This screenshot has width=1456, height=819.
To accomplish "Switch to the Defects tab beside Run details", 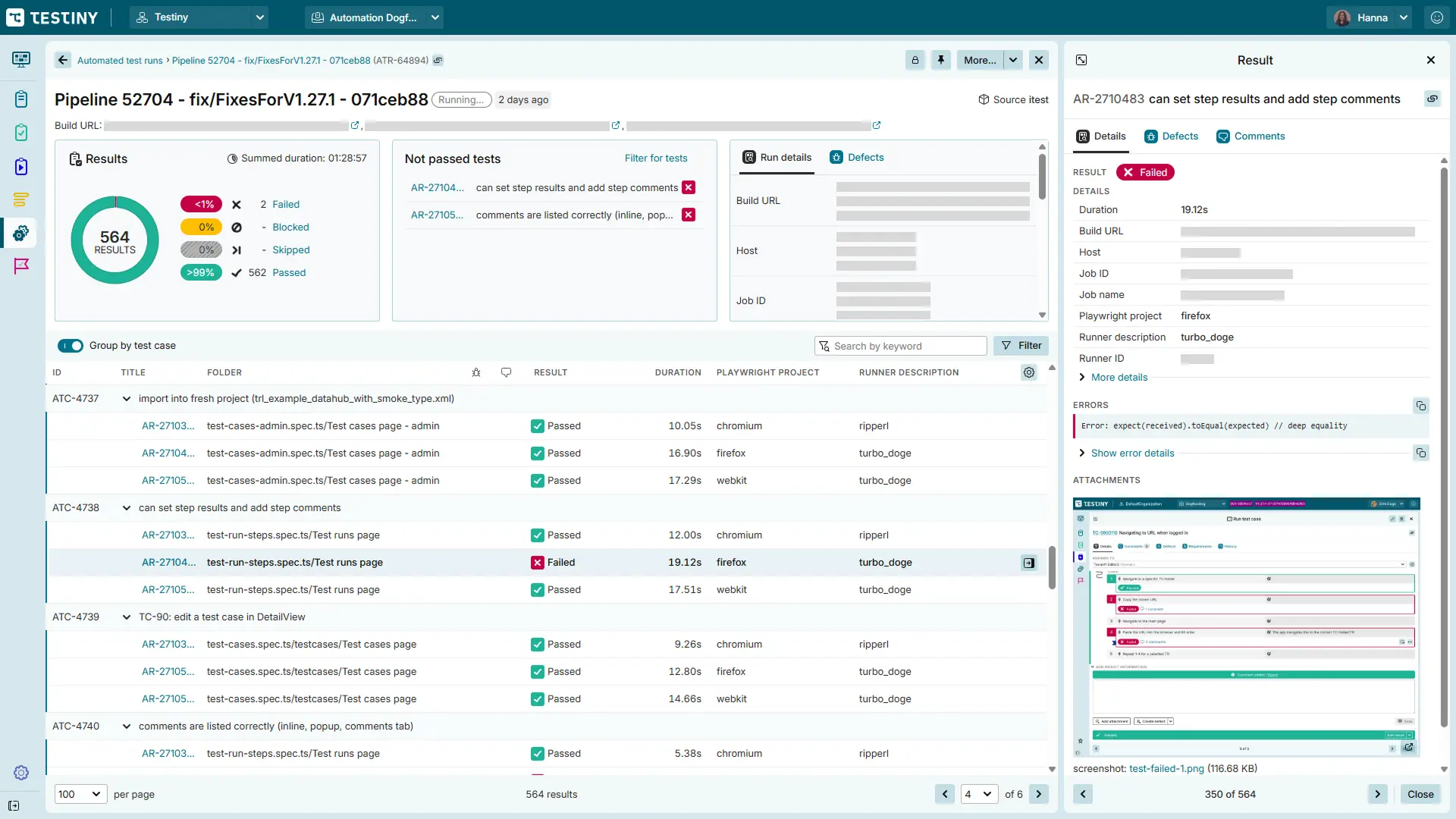I will [x=857, y=158].
